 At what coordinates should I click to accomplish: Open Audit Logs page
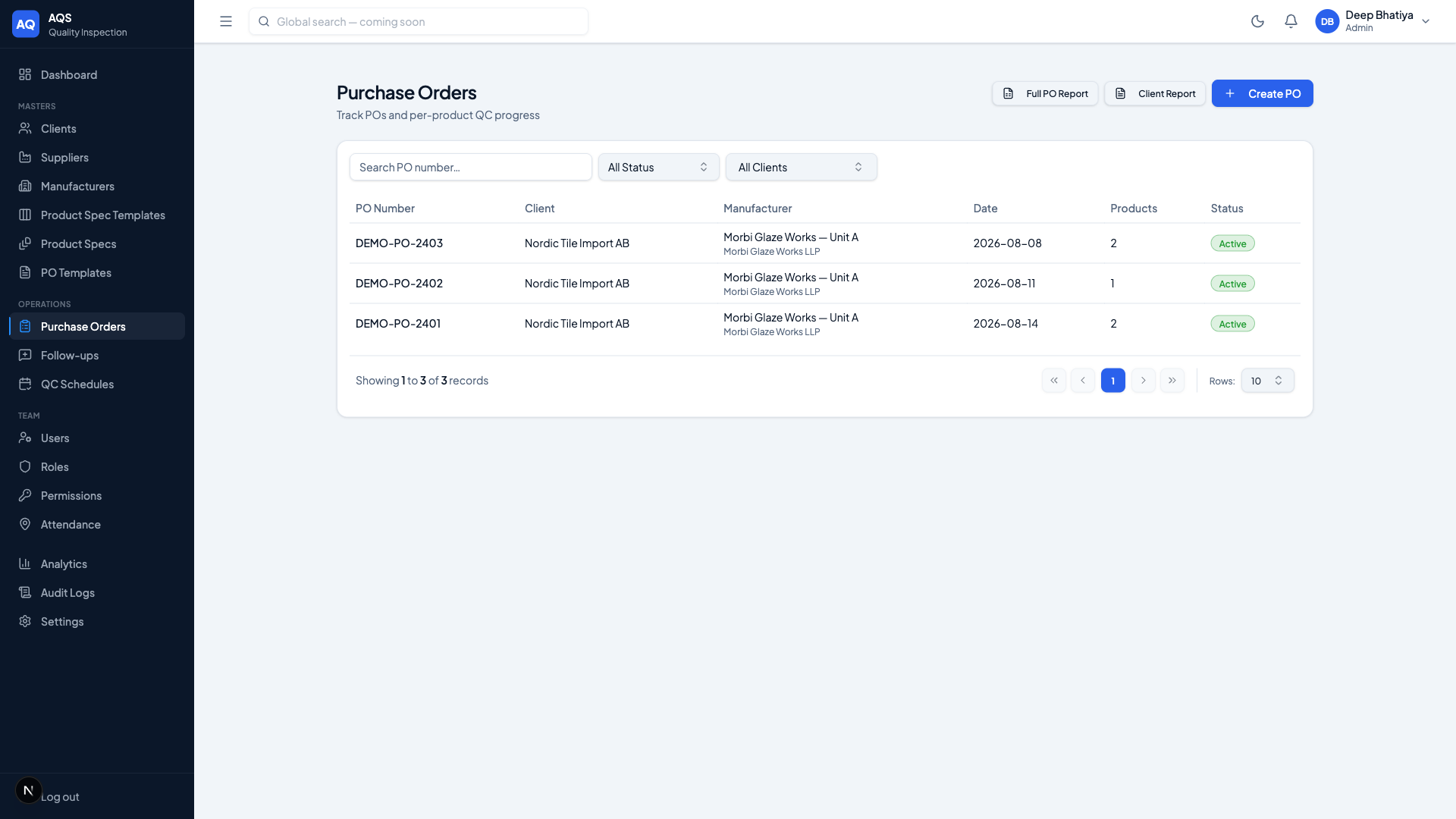click(97, 592)
